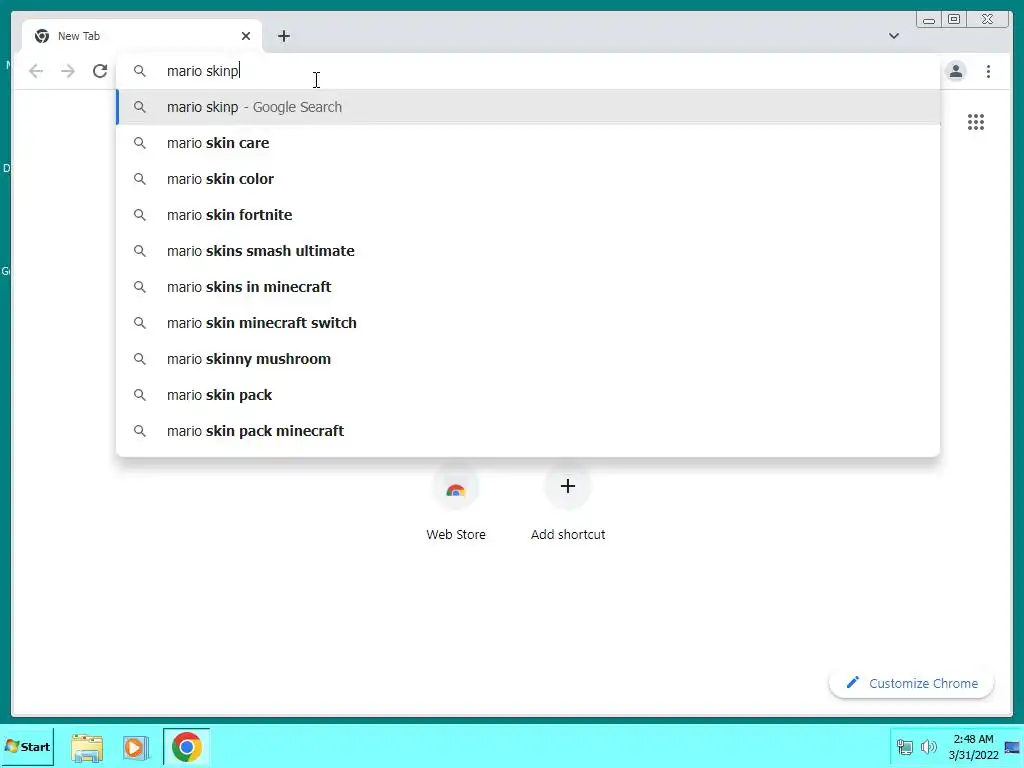1024x768 pixels.
Task: Click the Add shortcut plus tile
Action: click(x=568, y=504)
